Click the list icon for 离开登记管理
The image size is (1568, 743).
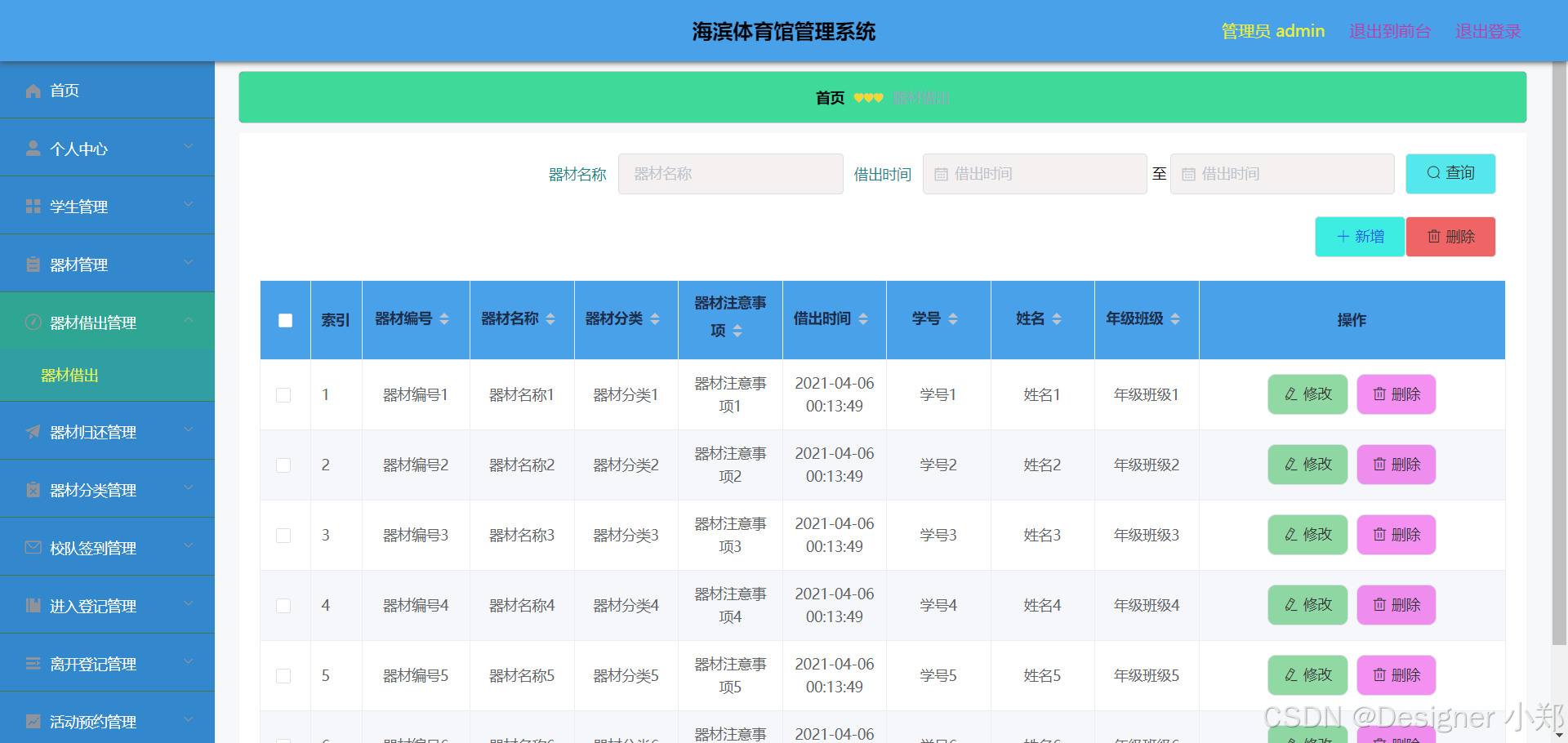(x=33, y=664)
